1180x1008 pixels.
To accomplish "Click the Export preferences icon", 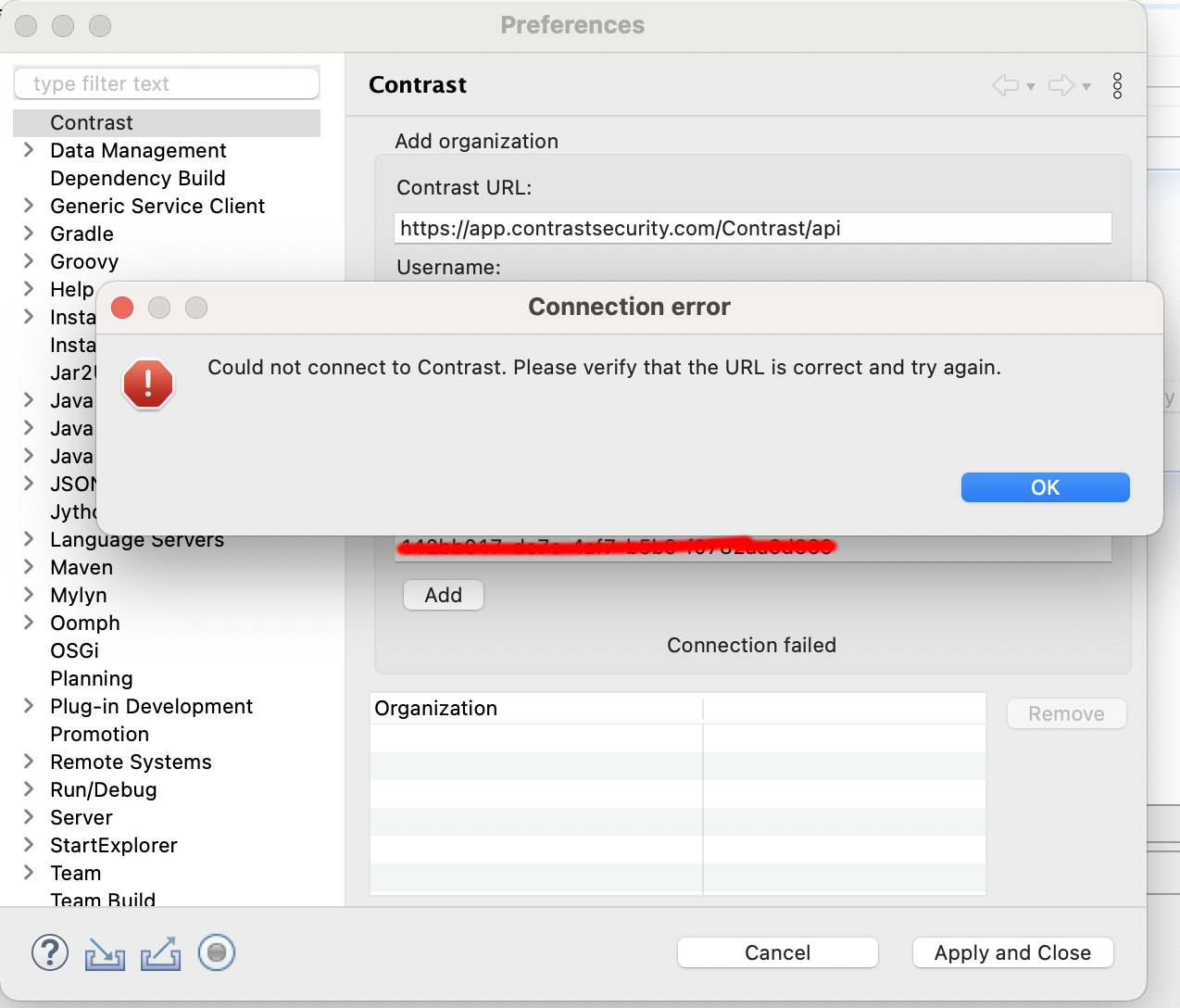I will (160, 953).
